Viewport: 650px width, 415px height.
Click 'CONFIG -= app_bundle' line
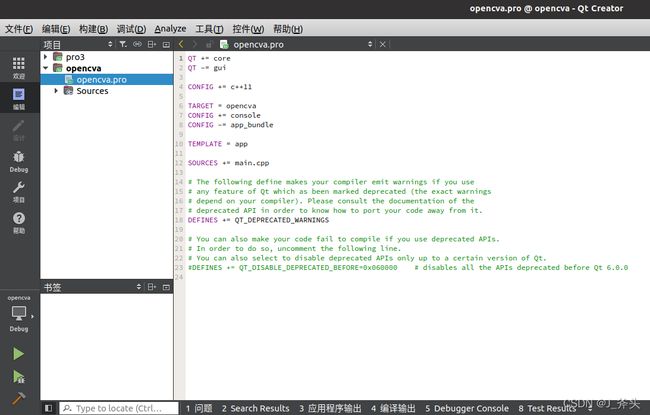230,125
